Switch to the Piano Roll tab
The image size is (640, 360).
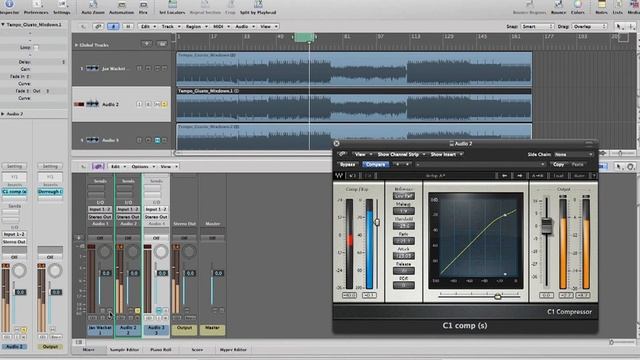[161, 350]
